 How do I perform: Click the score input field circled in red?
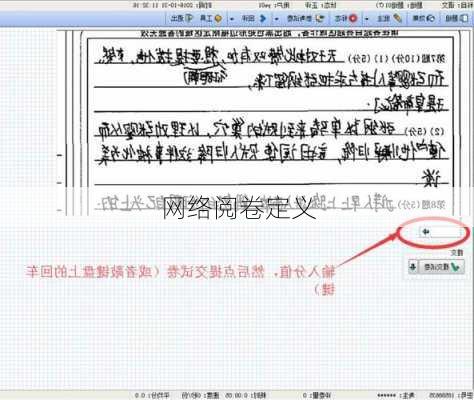tap(441, 232)
